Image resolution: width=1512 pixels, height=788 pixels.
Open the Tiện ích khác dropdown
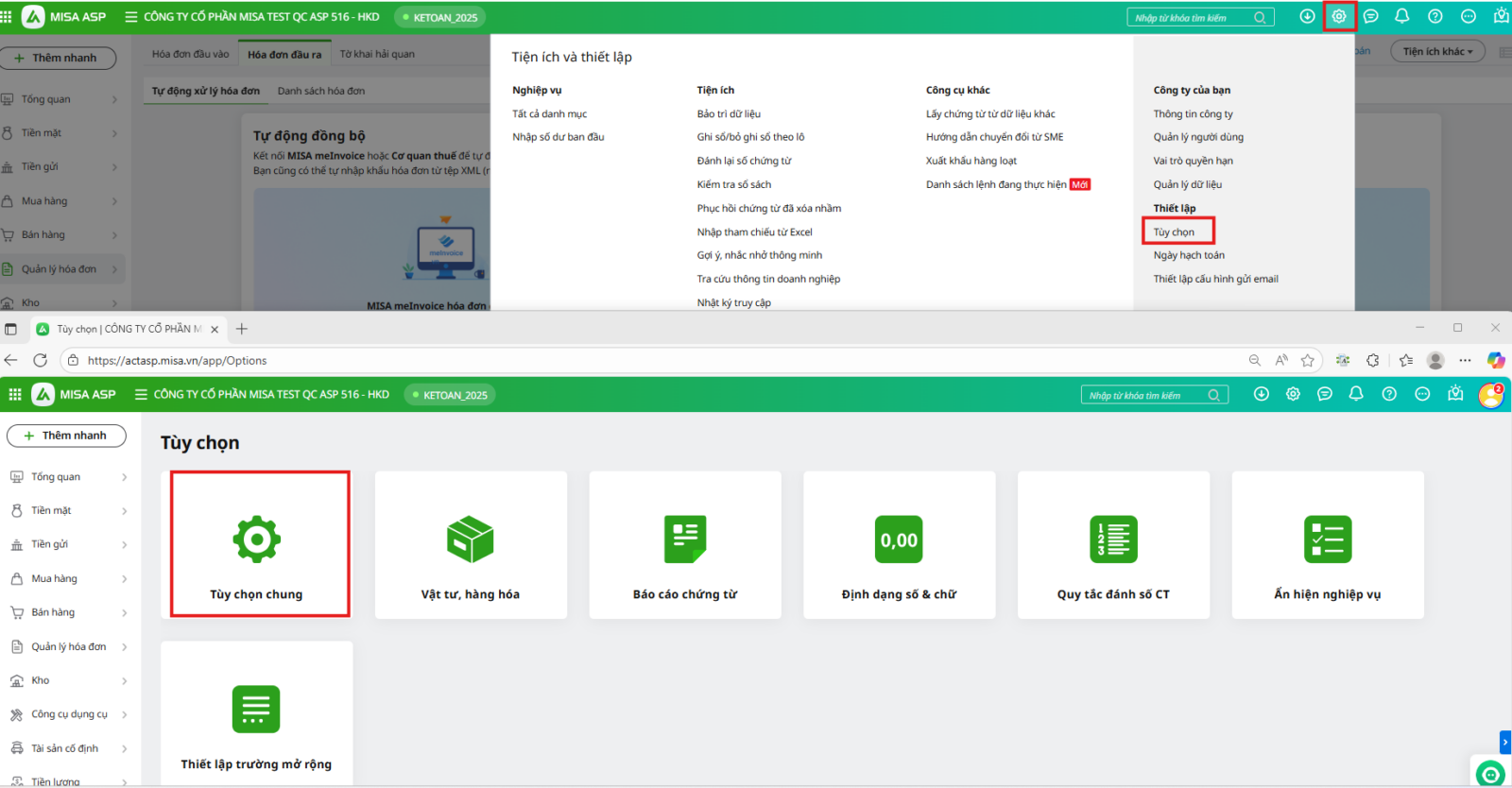[x=1436, y=52]
